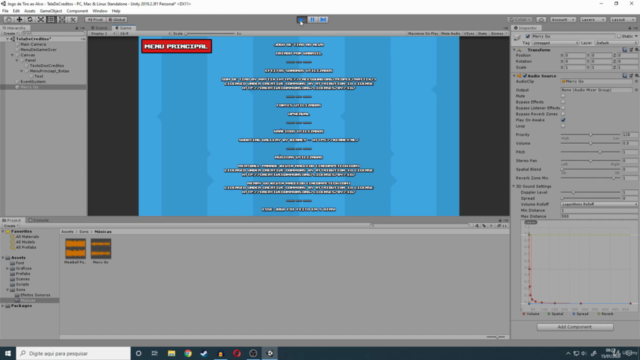Viewport: 640px width, 360px height.
Task: Open the Layout dropdown
Action: point(622,20)
